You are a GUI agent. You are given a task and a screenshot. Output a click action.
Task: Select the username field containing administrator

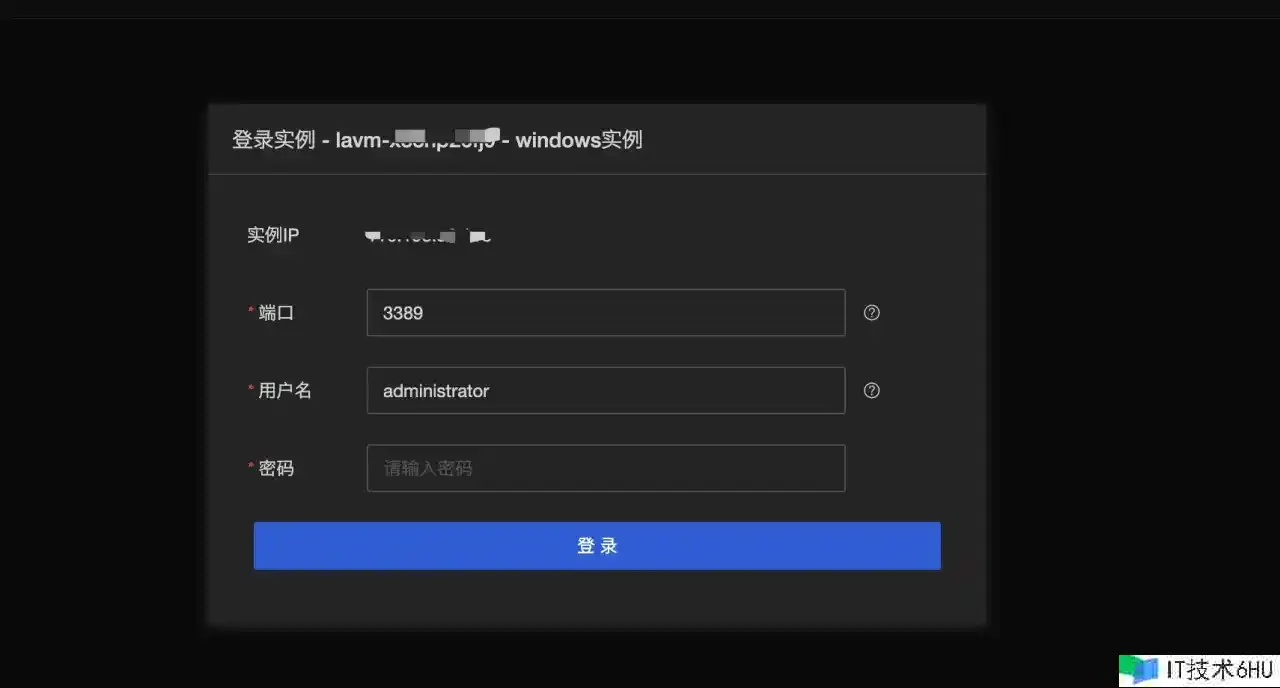pyautogui.click(x=605, y=391)
